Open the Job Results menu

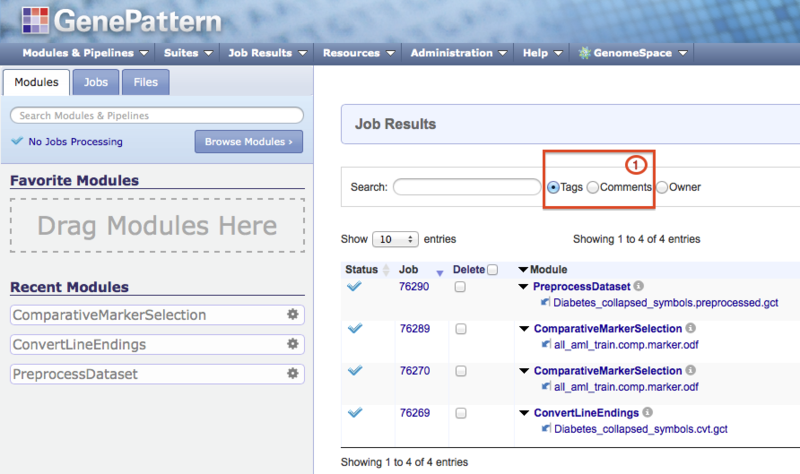click(x=267, y=53)
